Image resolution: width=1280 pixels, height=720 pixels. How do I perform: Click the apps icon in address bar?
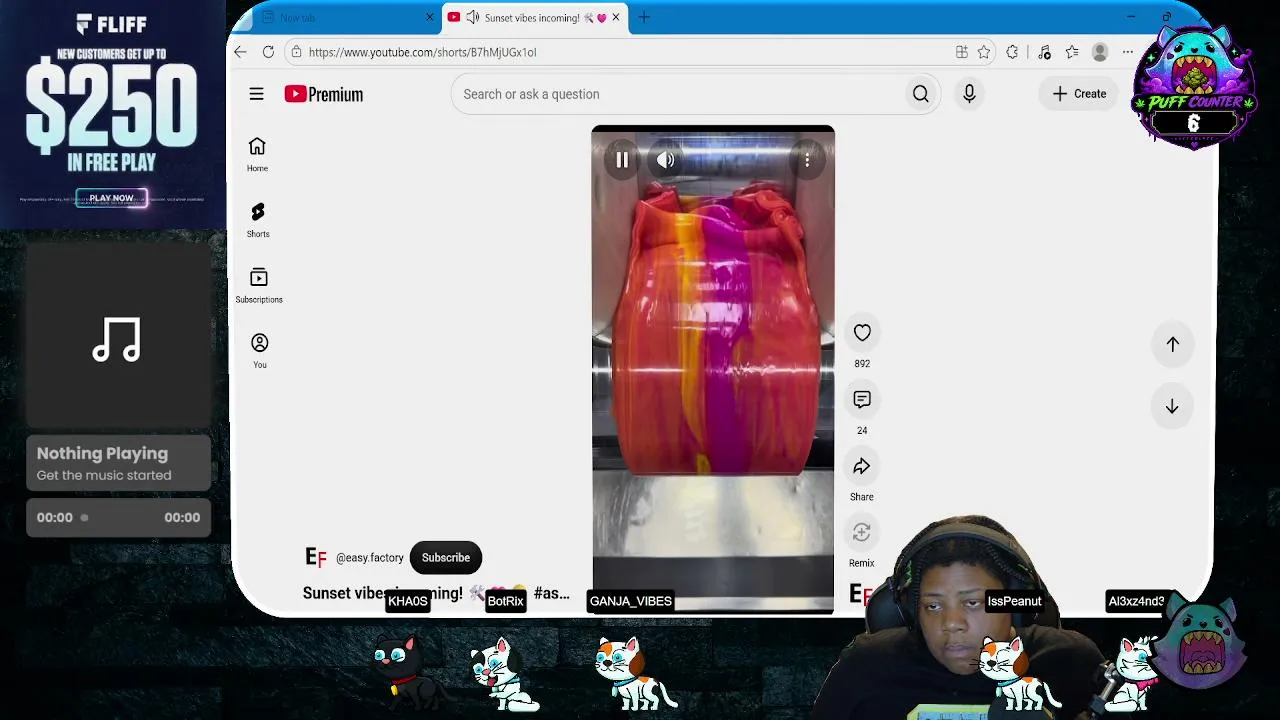click(x=961, y=52)
